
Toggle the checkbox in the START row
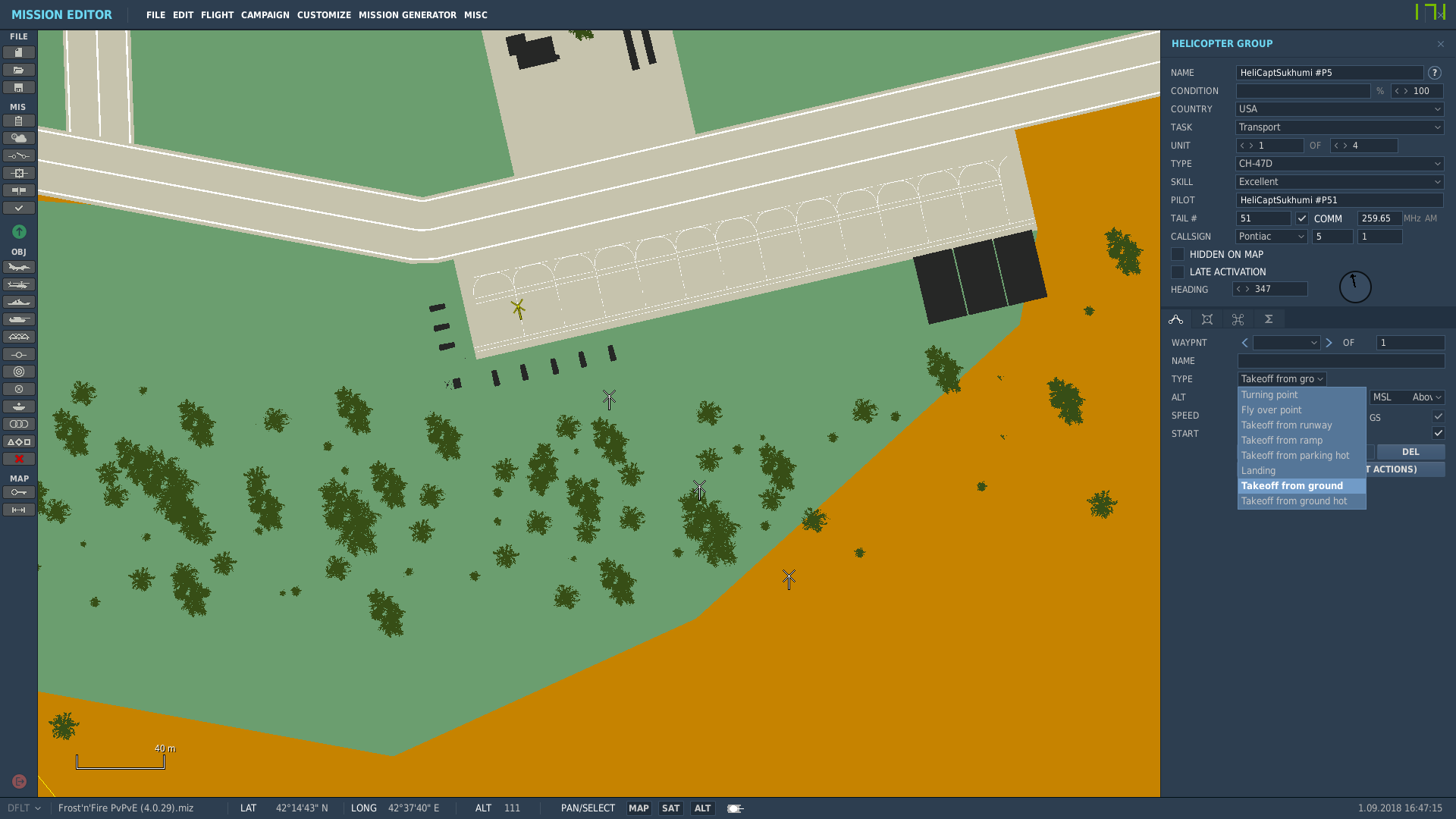(1438, 433)
